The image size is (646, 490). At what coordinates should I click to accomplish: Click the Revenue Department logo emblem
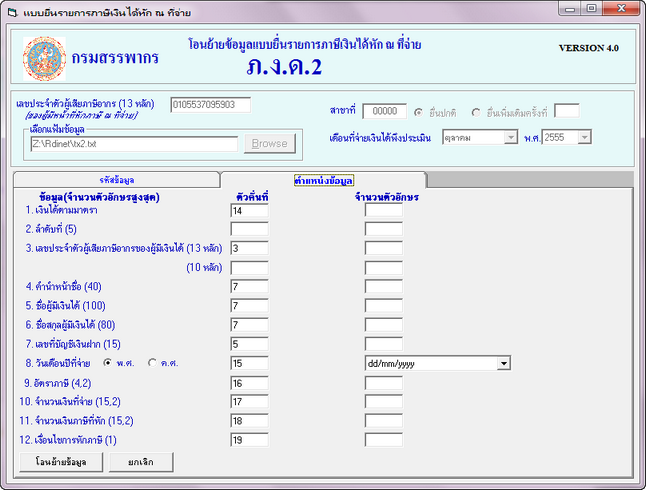click(x=42, y=57)
